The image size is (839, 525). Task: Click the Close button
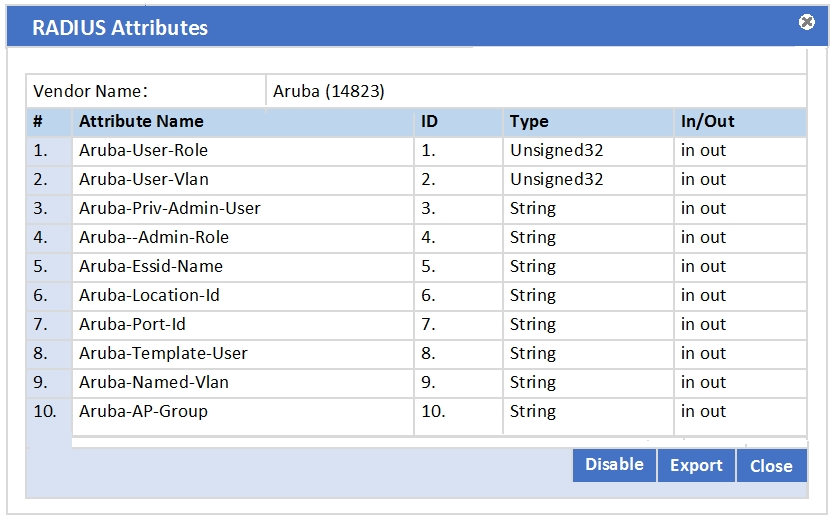pos(771,466)
